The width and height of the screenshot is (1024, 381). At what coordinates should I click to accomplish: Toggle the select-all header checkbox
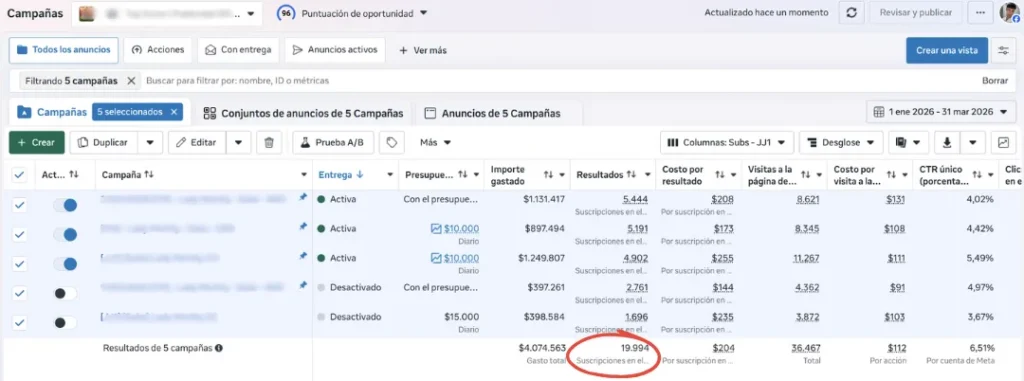pos(20,174)
